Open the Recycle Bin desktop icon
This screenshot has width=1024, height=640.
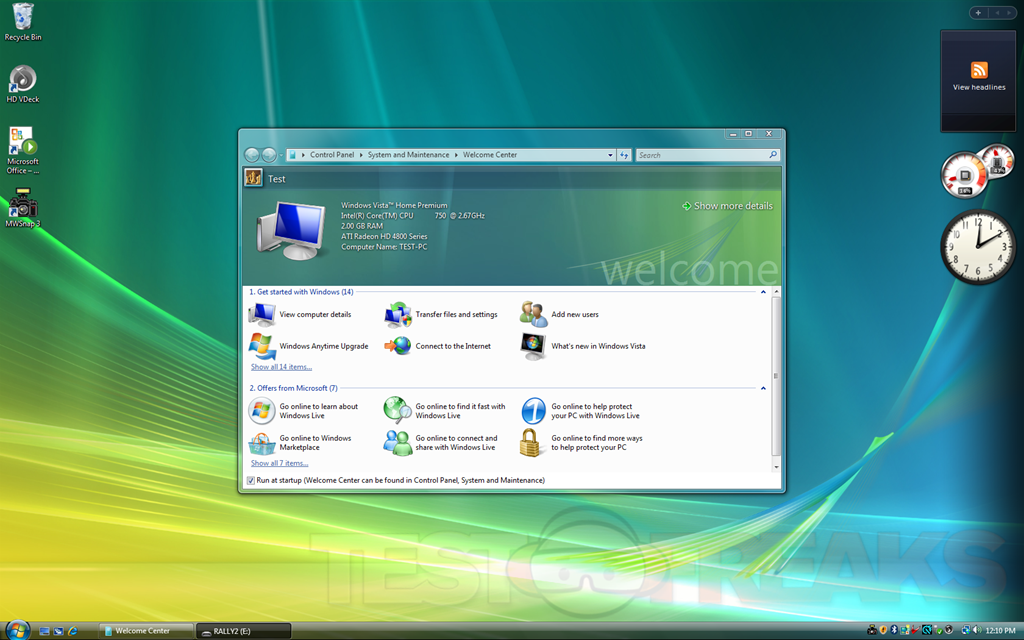pos(22,18)
